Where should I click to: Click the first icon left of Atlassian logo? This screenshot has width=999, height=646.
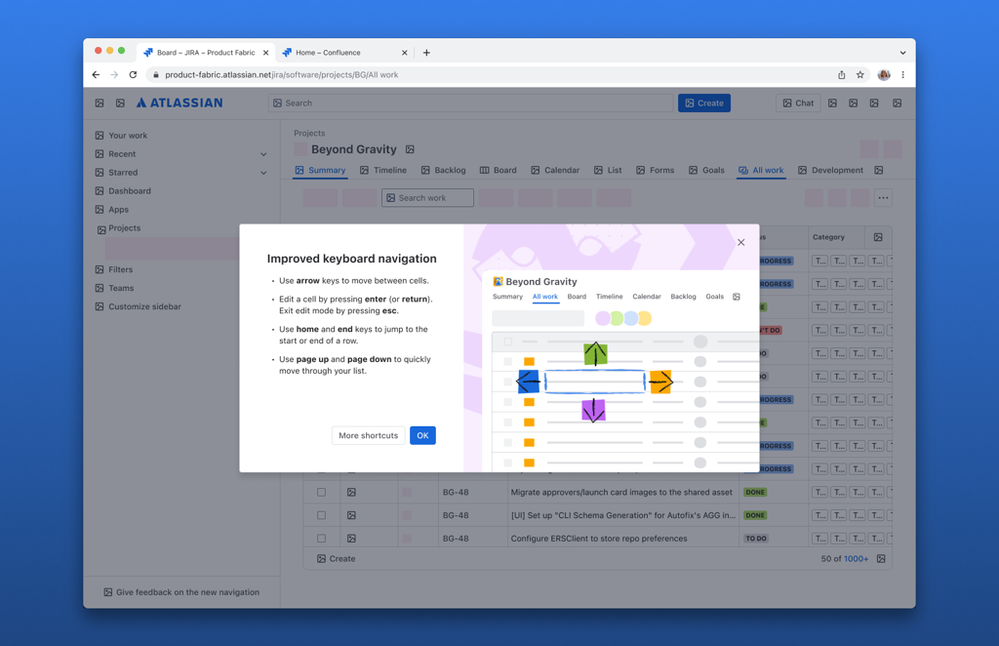(99, 103)
